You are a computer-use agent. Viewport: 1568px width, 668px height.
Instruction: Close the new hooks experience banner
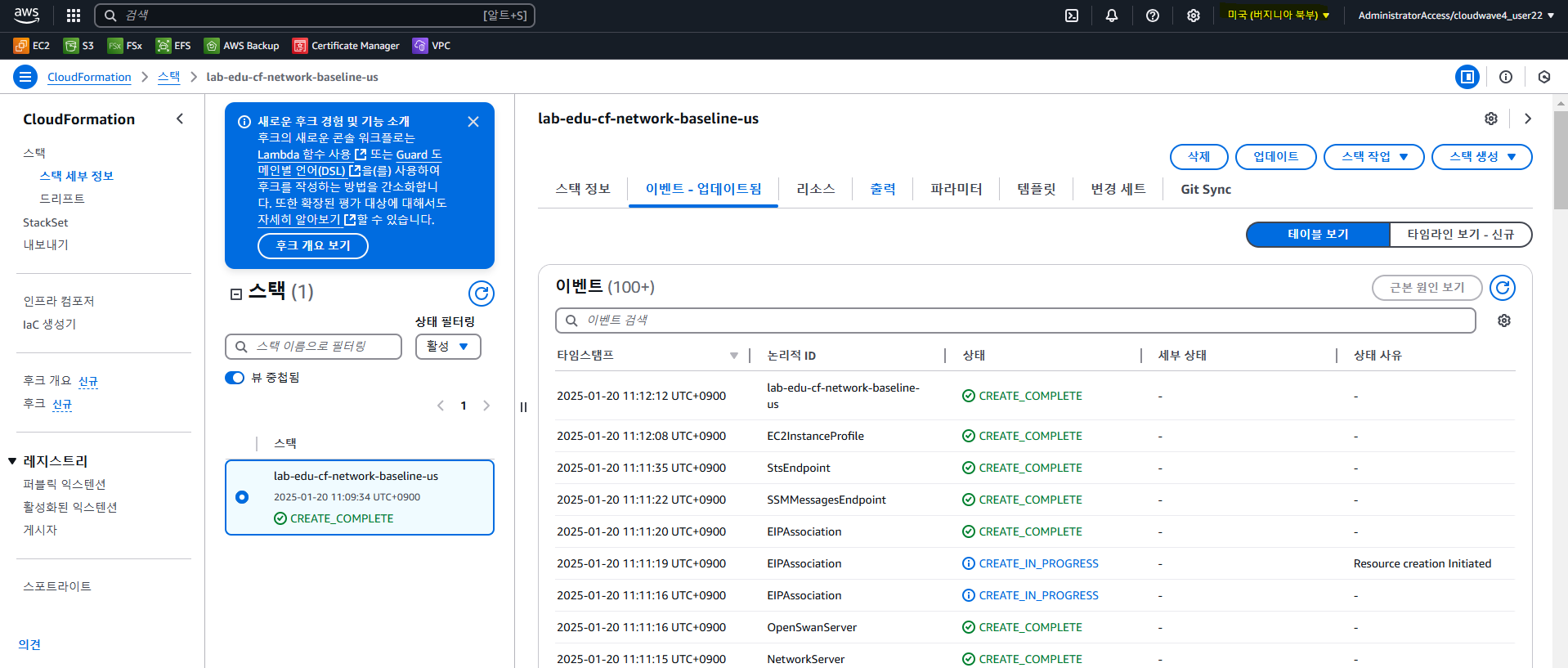[473, 122]
